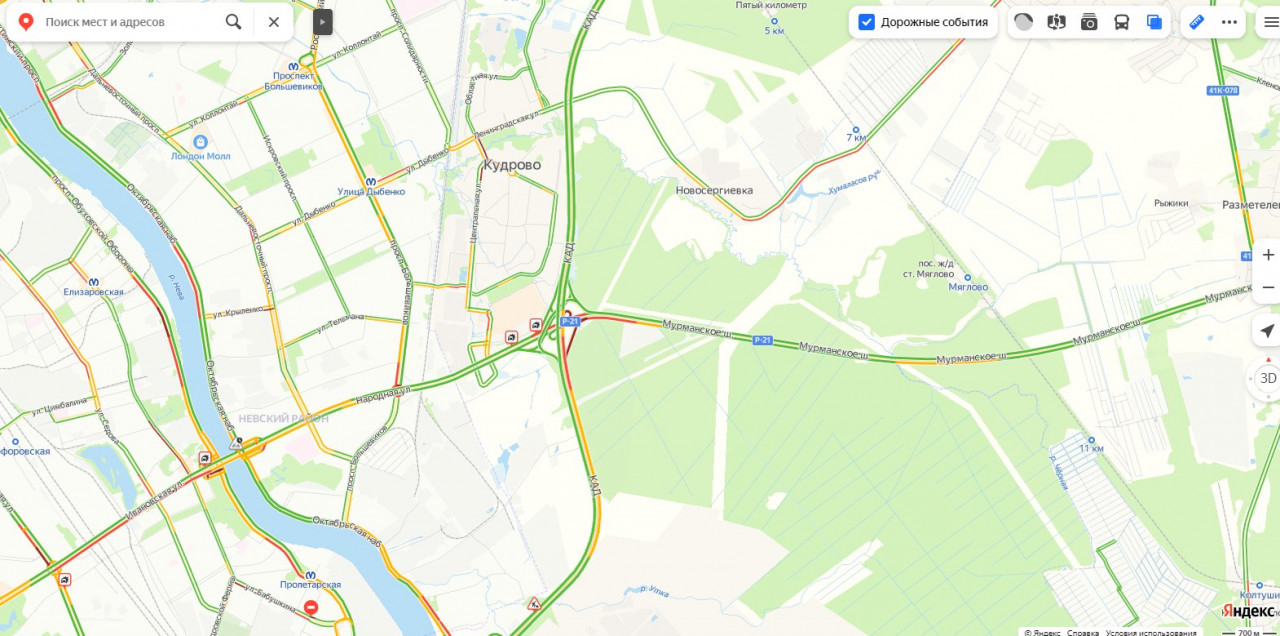Select the ruler distance tool
1280x636 pixels.
click(x=1196, y=22)
